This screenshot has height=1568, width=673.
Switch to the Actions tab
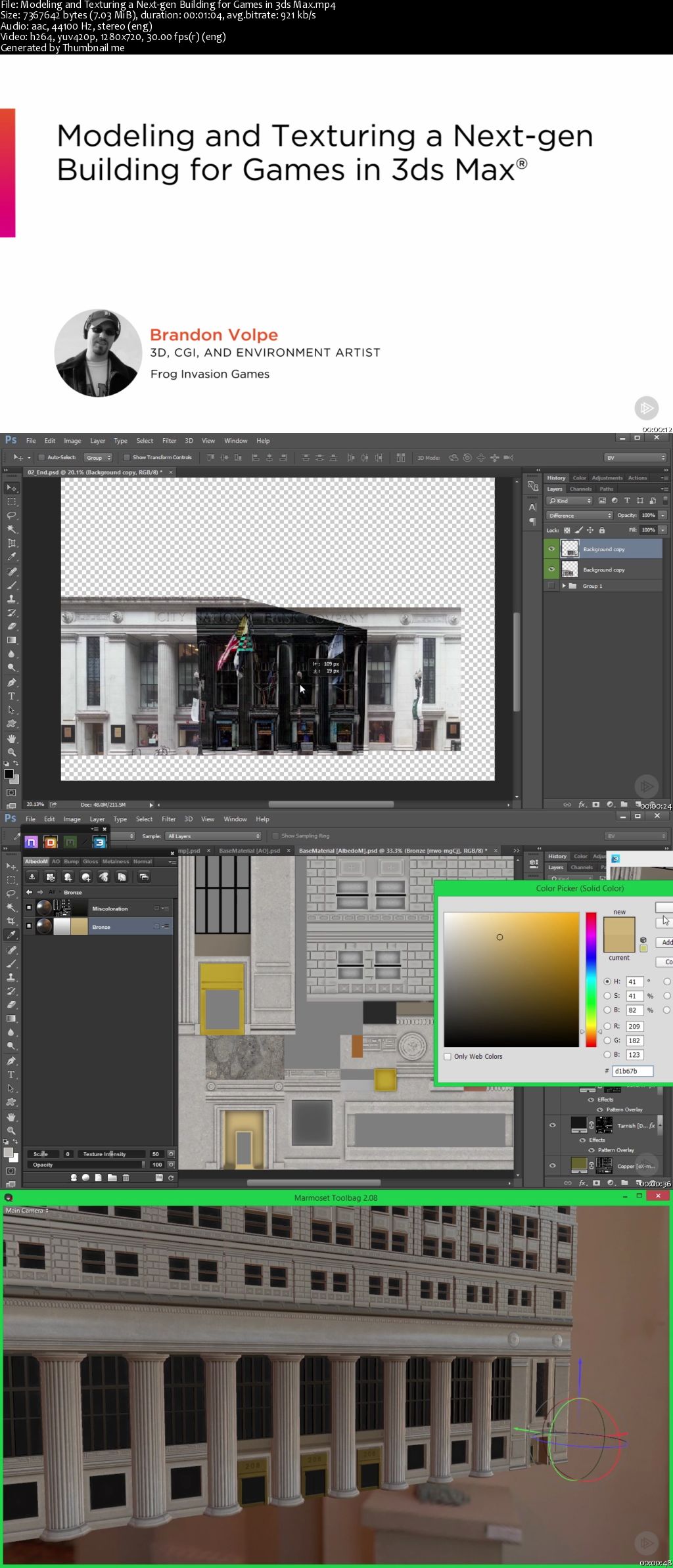pos(638,478)
